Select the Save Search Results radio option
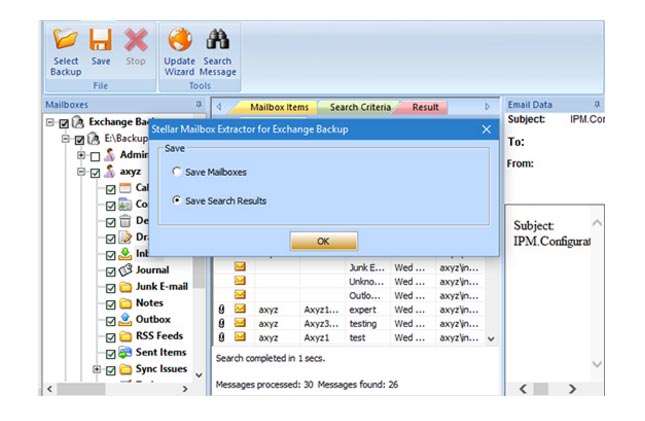The image size is (645, 421). point(177,200)
